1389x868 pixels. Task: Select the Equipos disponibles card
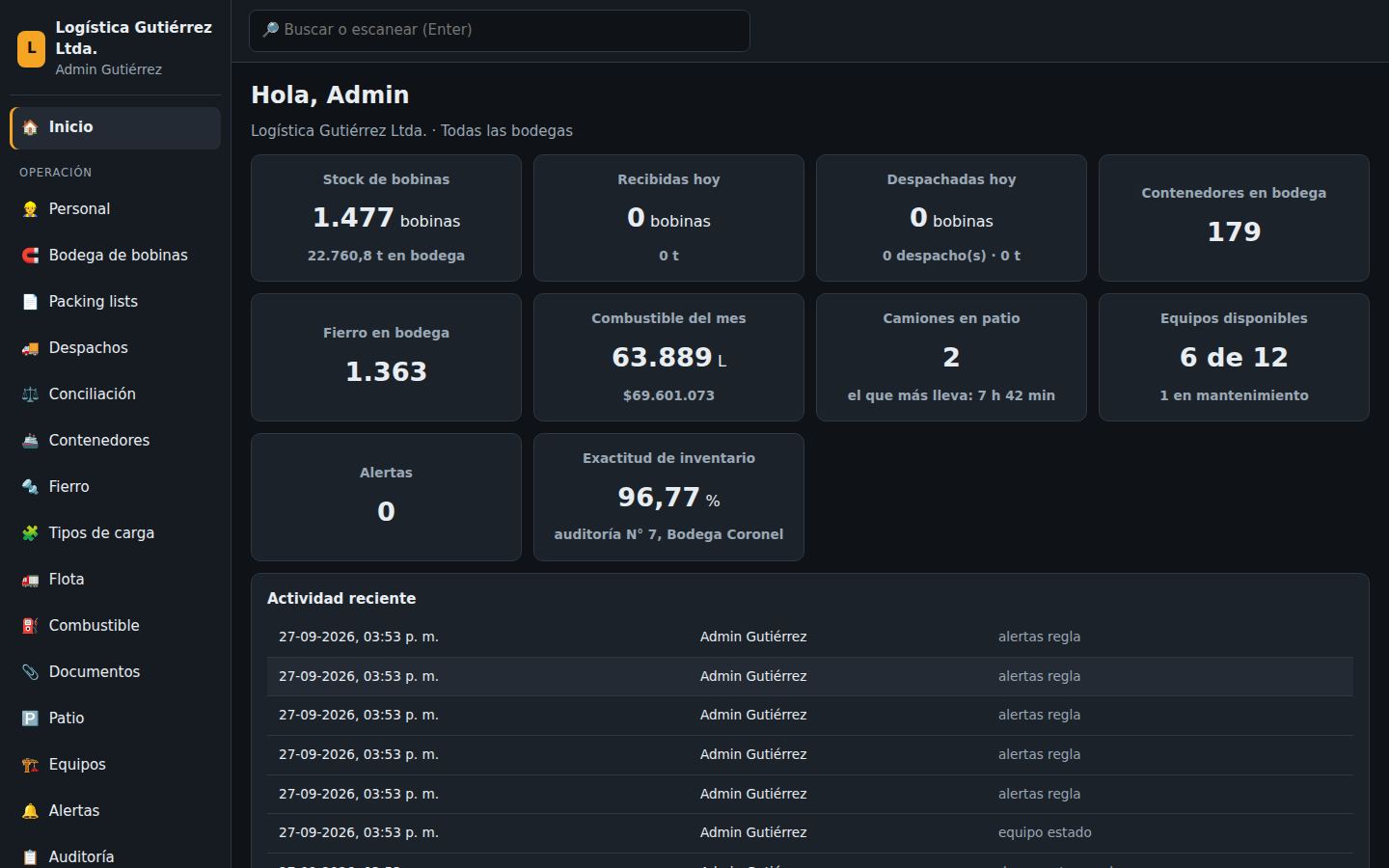tap(1234, 357)
